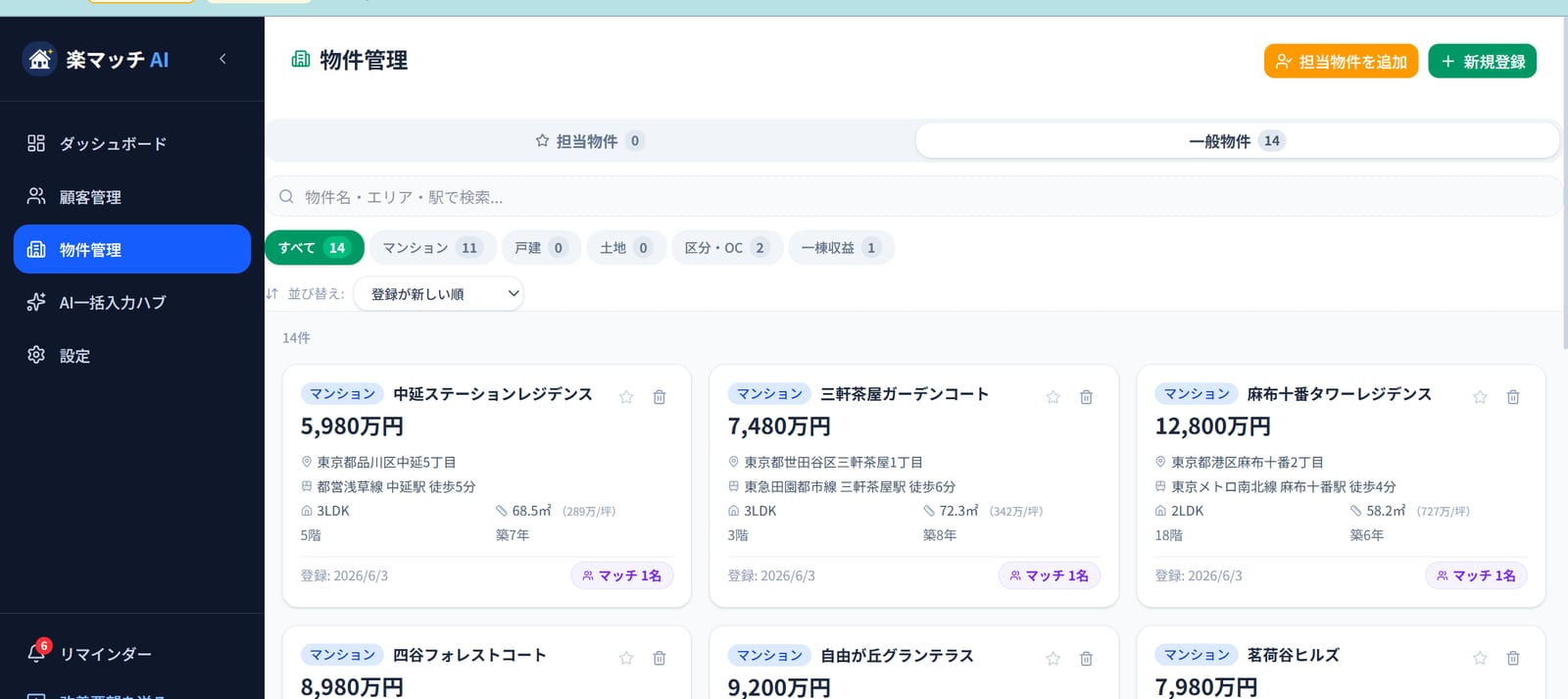Click the 担当物件を追加 button

tap(1341, 61)
